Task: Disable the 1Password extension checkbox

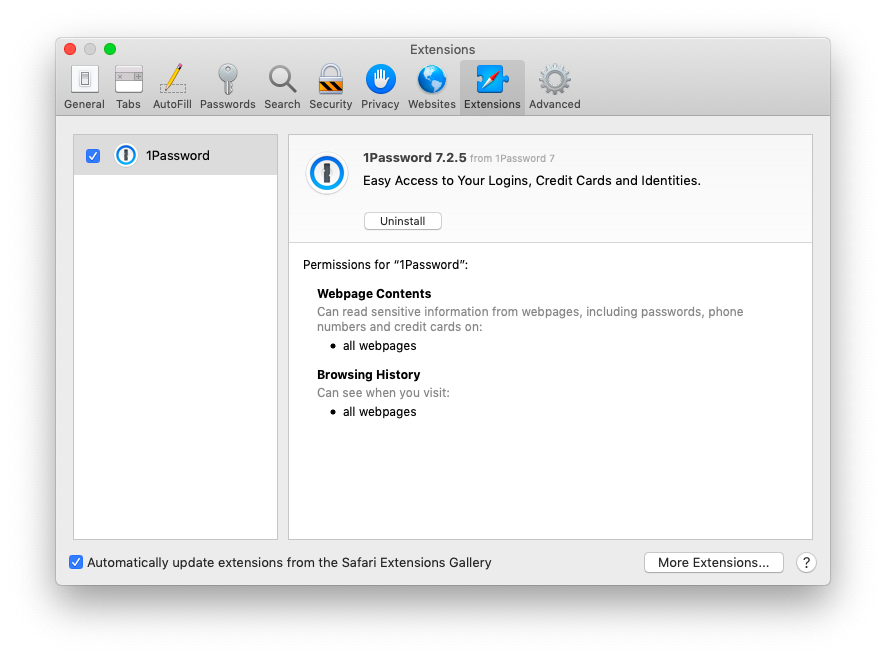Action: click(93, 155)
